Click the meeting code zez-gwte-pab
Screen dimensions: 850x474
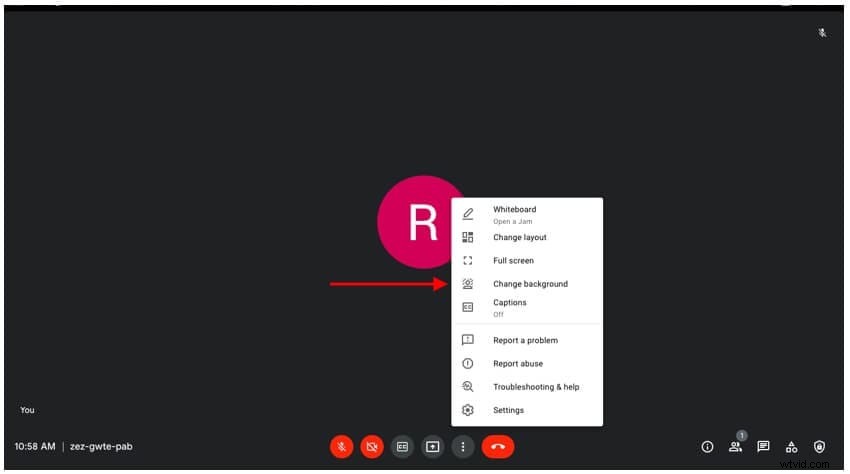(x=101, y=447)
